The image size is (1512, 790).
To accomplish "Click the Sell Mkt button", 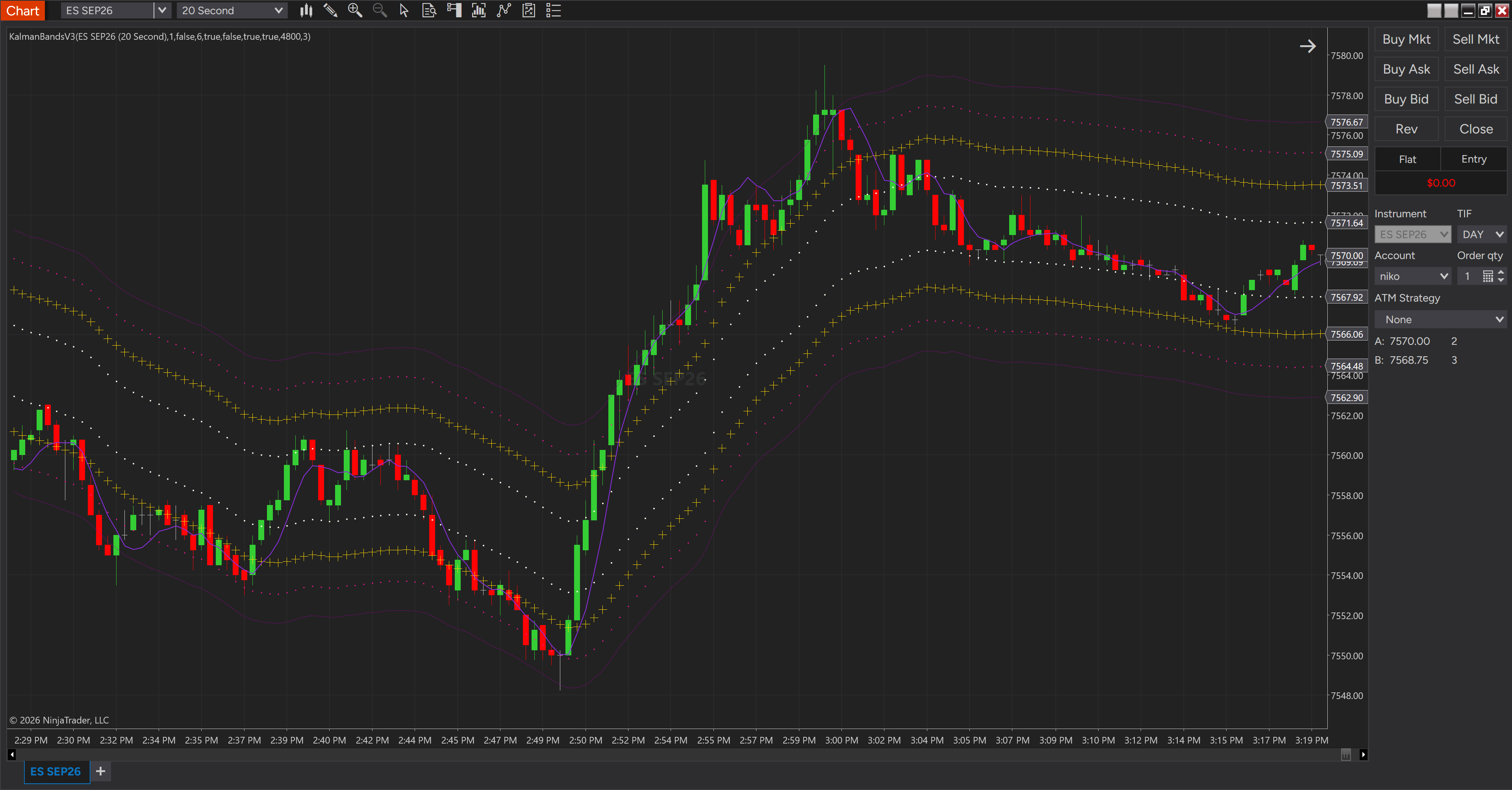I will point(1476,39).
